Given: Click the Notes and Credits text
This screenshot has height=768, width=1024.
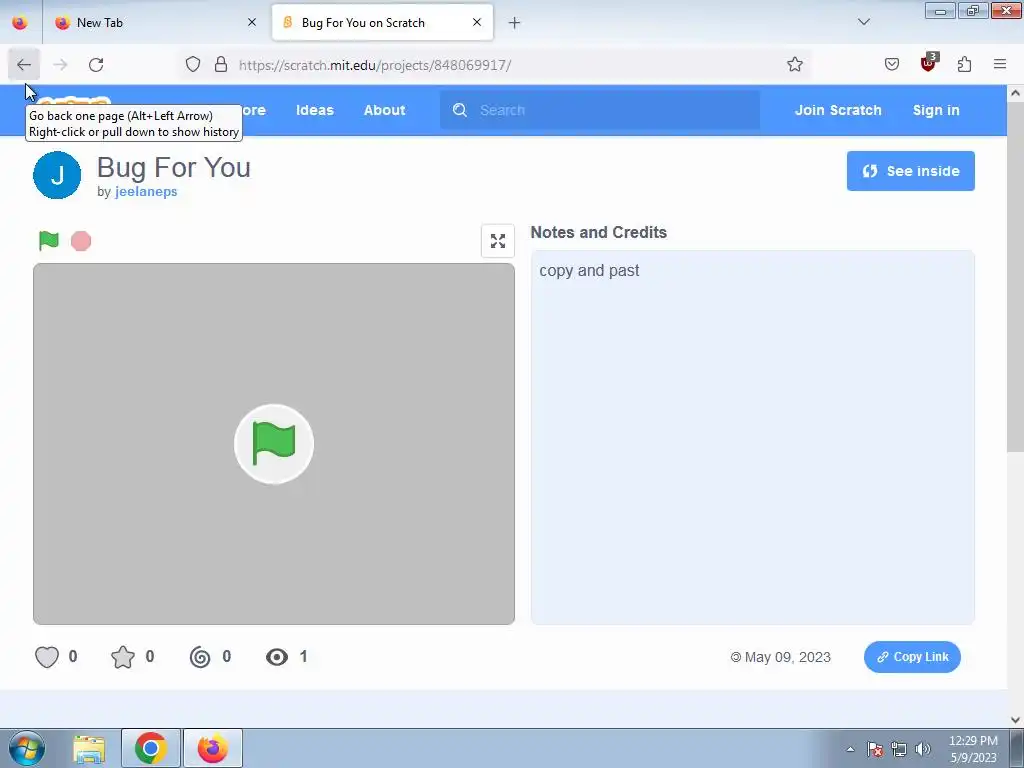Looking at the screenshot, I should (598, 232).
